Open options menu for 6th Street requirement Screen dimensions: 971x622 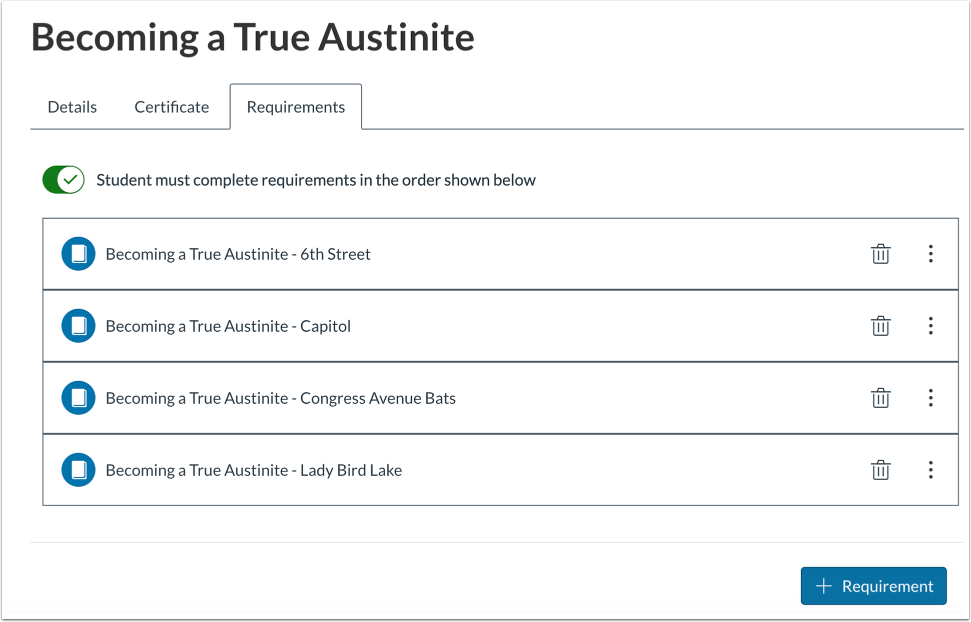(x=930, y=254)
